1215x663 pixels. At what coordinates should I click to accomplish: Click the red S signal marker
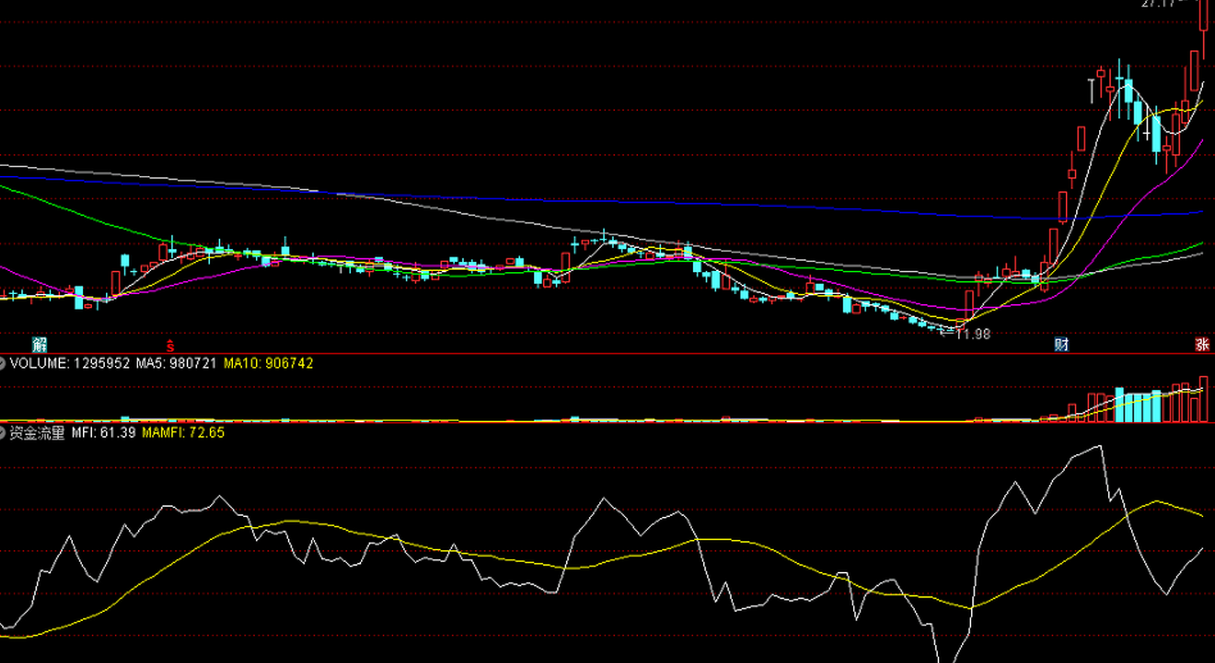[170, 344]
